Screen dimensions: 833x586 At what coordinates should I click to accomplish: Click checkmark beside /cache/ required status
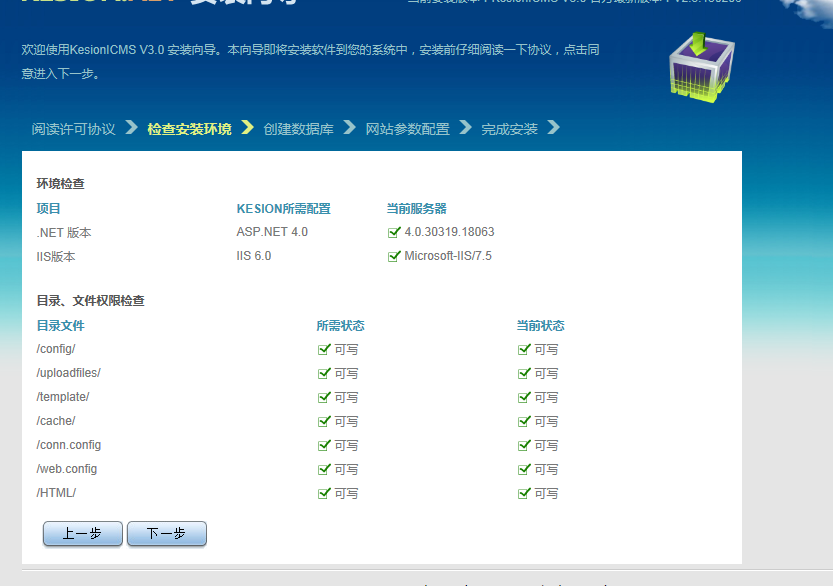point(324,421)
